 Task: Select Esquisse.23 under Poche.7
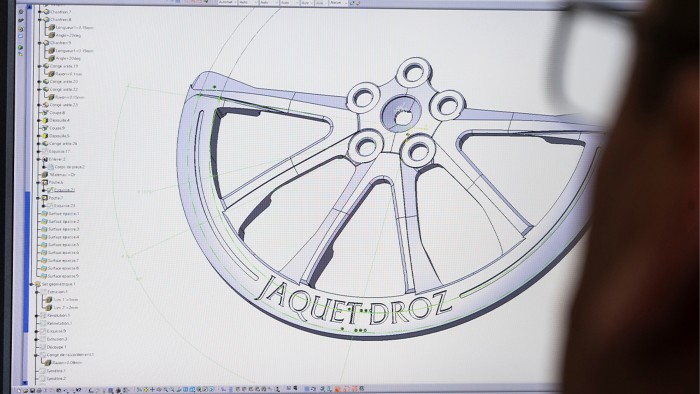(64, 206)
